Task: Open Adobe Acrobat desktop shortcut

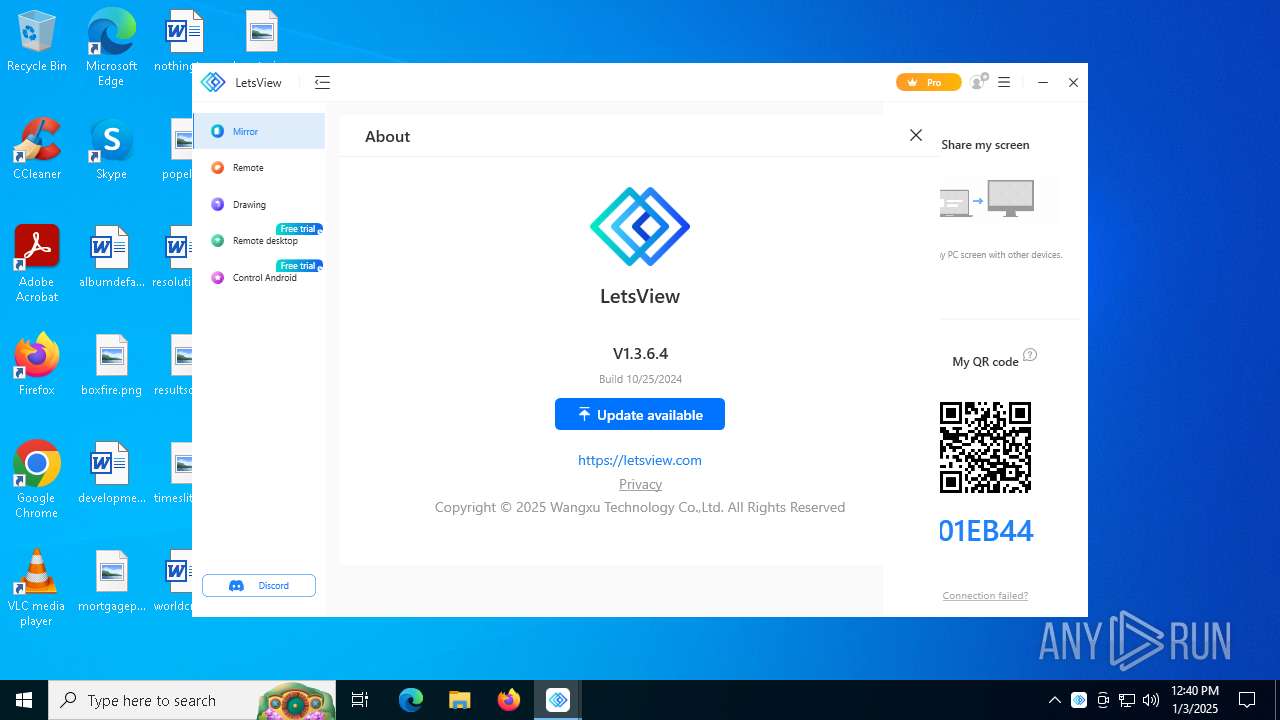Action: coord(37,264)
